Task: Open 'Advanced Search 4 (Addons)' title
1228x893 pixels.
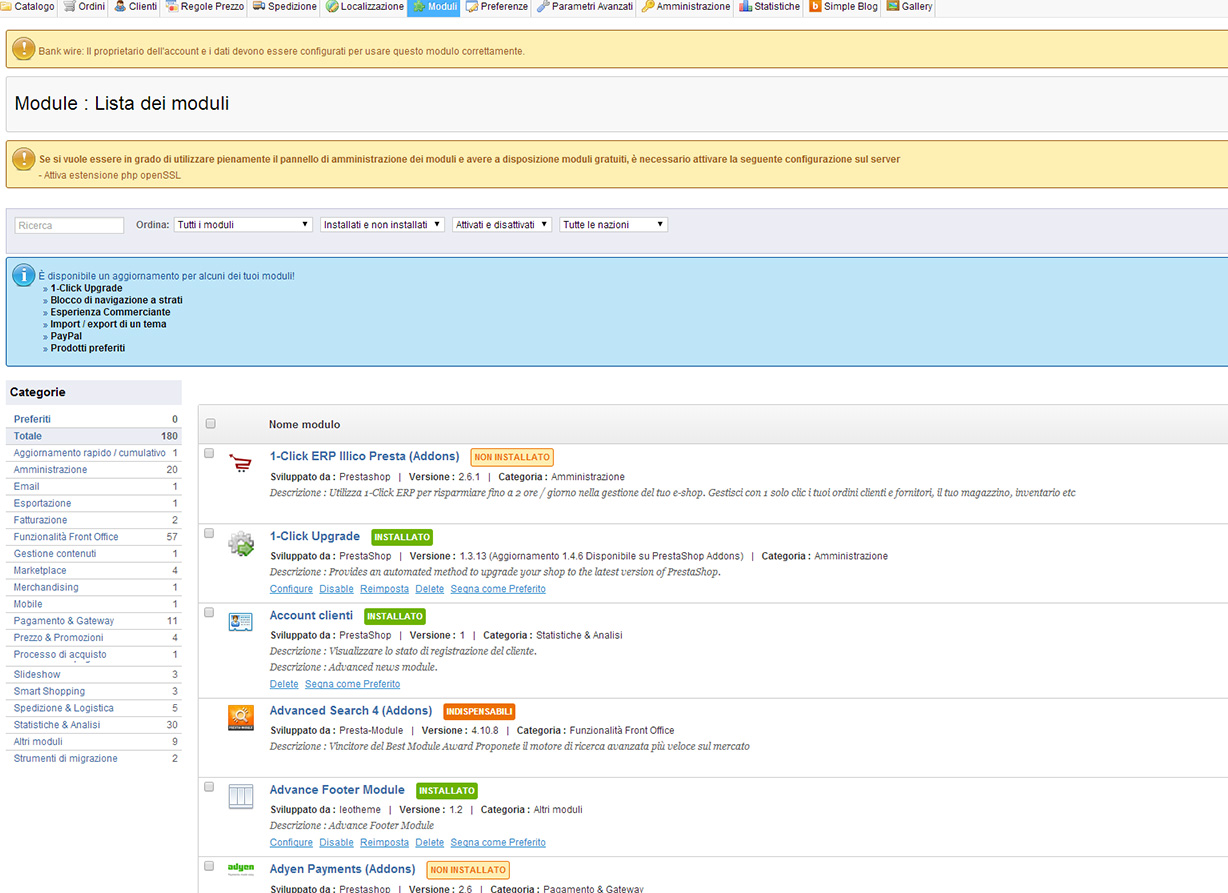Action: click(351, 711)
